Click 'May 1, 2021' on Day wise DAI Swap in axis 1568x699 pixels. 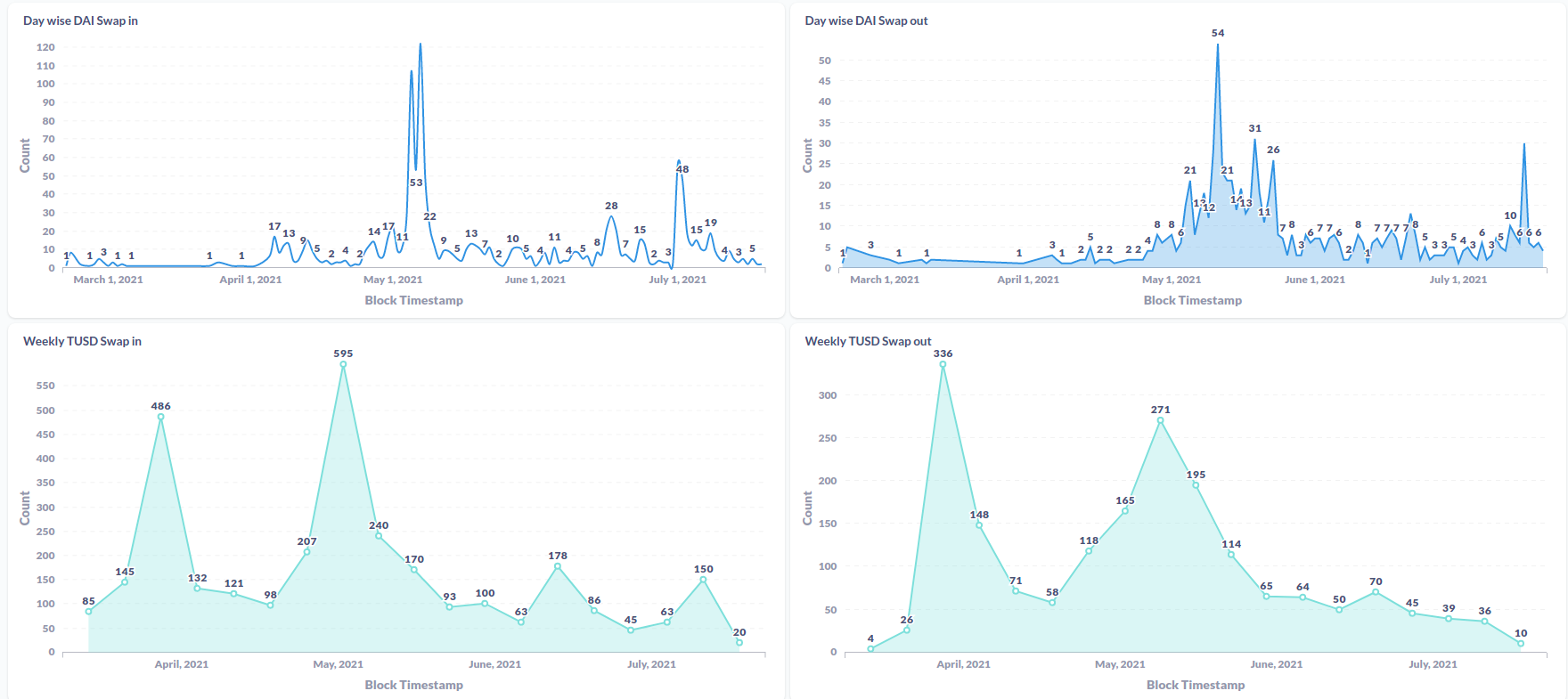(393, 280)
